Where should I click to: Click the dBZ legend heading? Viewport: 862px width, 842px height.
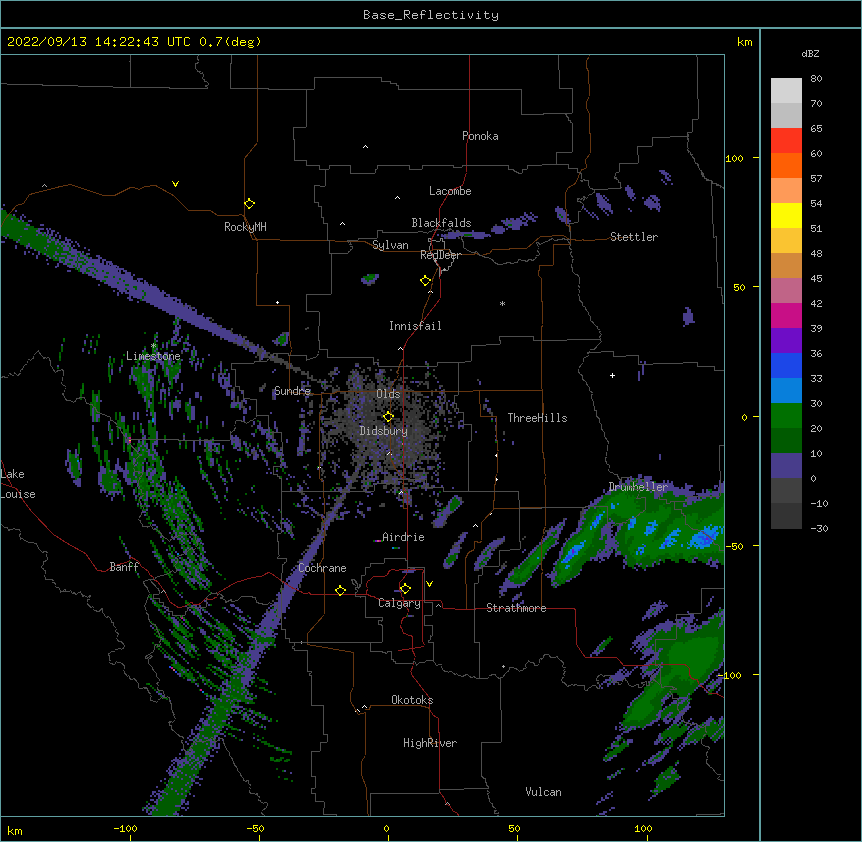coord(810,54)
